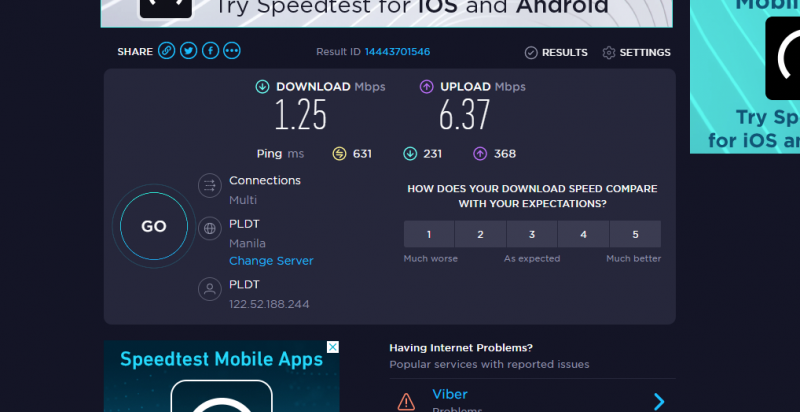The width and height of the screenshot is (800, 412).
Task: Select the 368 upload ping value
Action: point(505,153)
